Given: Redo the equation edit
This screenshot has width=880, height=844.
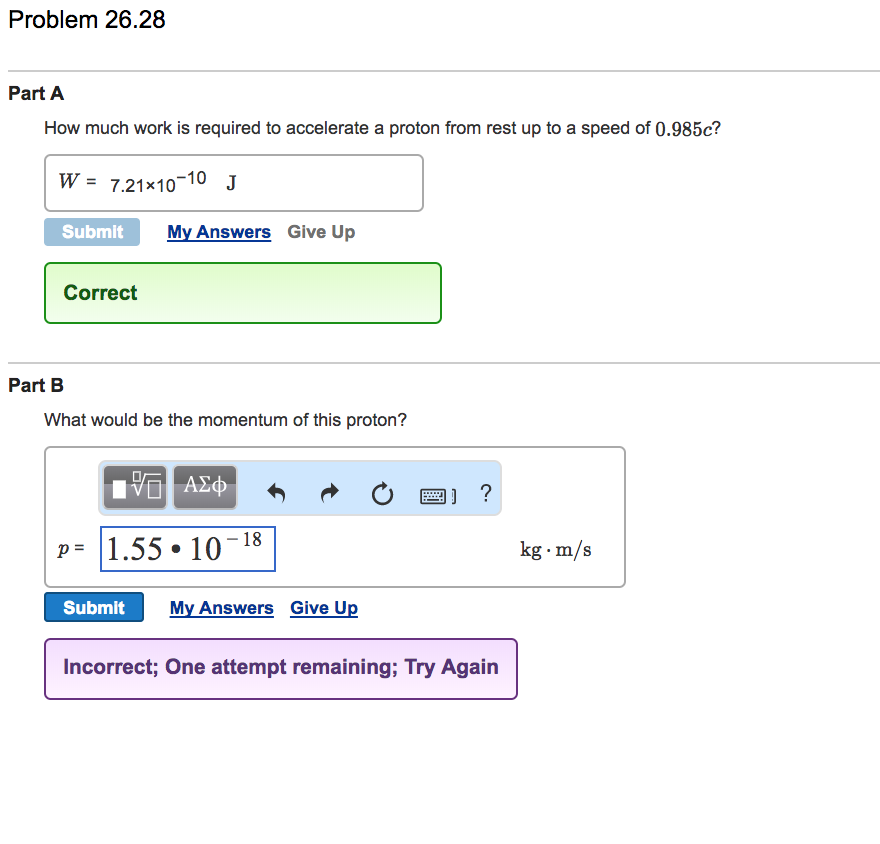Looking at the screenshot, I should pos(329,492).
